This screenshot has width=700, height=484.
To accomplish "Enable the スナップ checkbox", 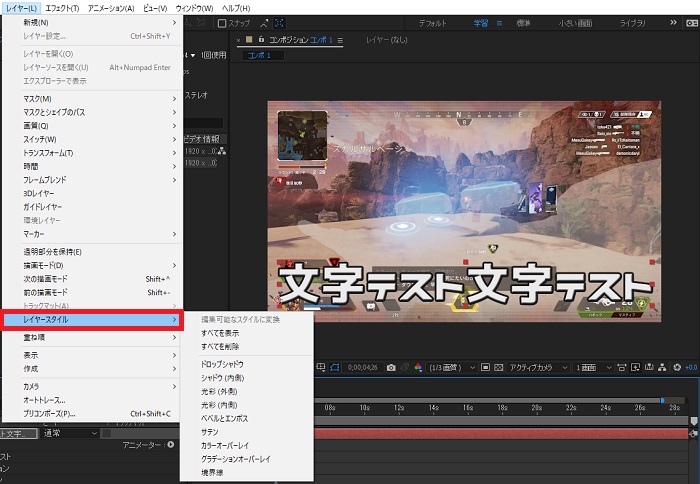I will (222, 23).
